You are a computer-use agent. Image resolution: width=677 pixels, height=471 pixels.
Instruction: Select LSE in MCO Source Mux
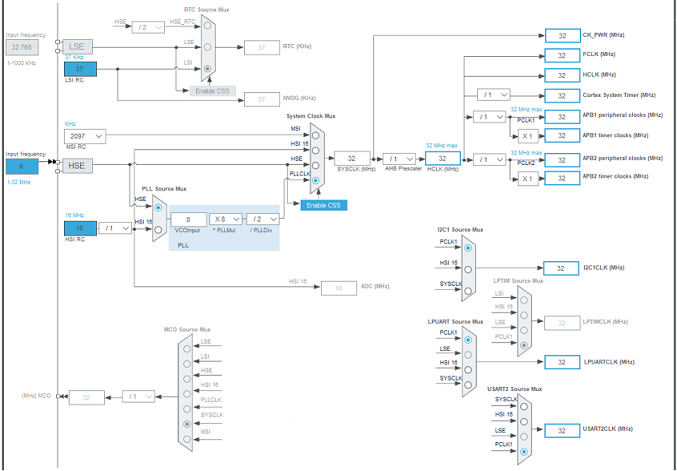tap(187, 349)
